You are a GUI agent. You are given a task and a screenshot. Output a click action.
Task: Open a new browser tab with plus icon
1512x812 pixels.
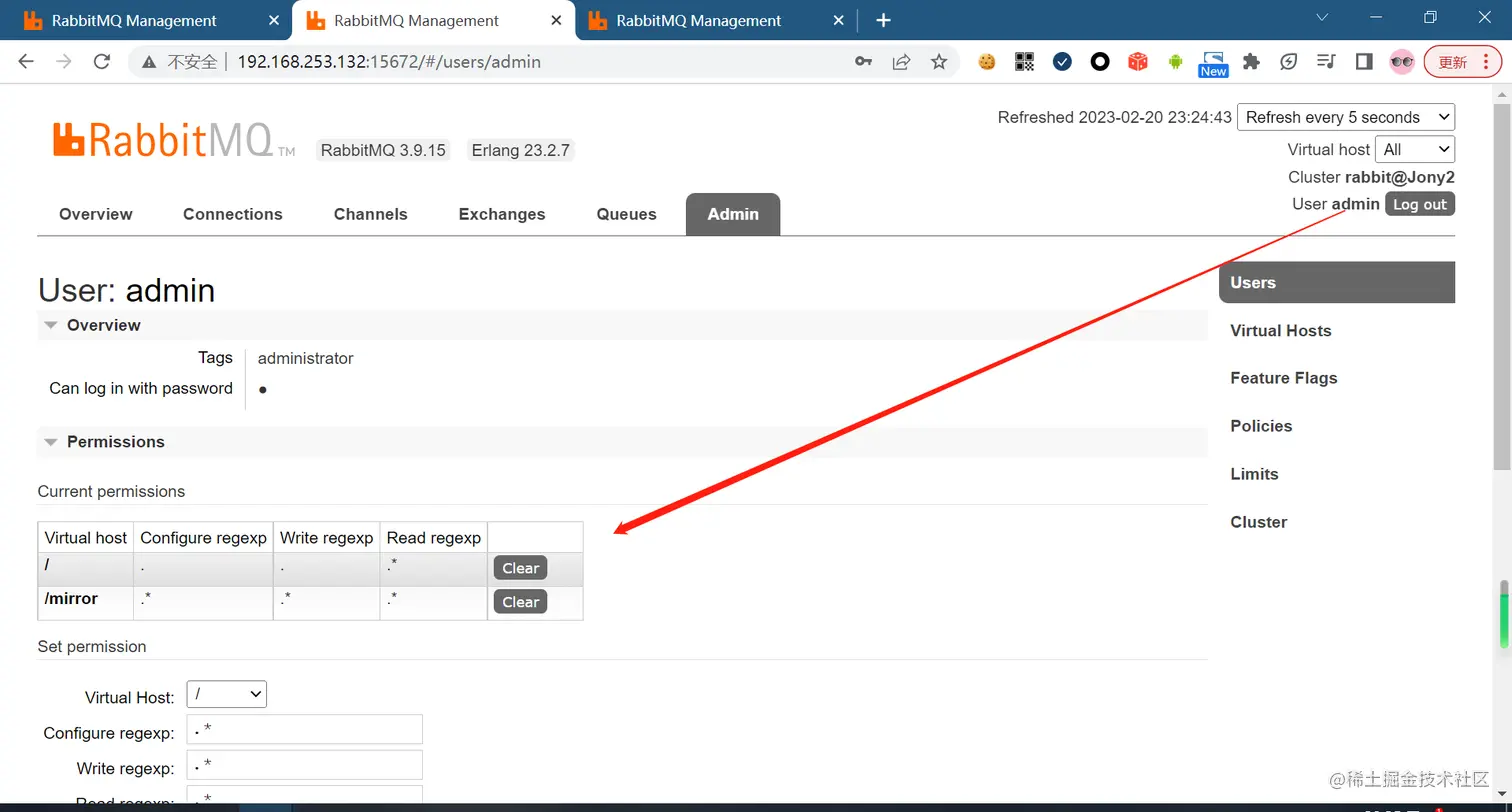click(883, 20)
